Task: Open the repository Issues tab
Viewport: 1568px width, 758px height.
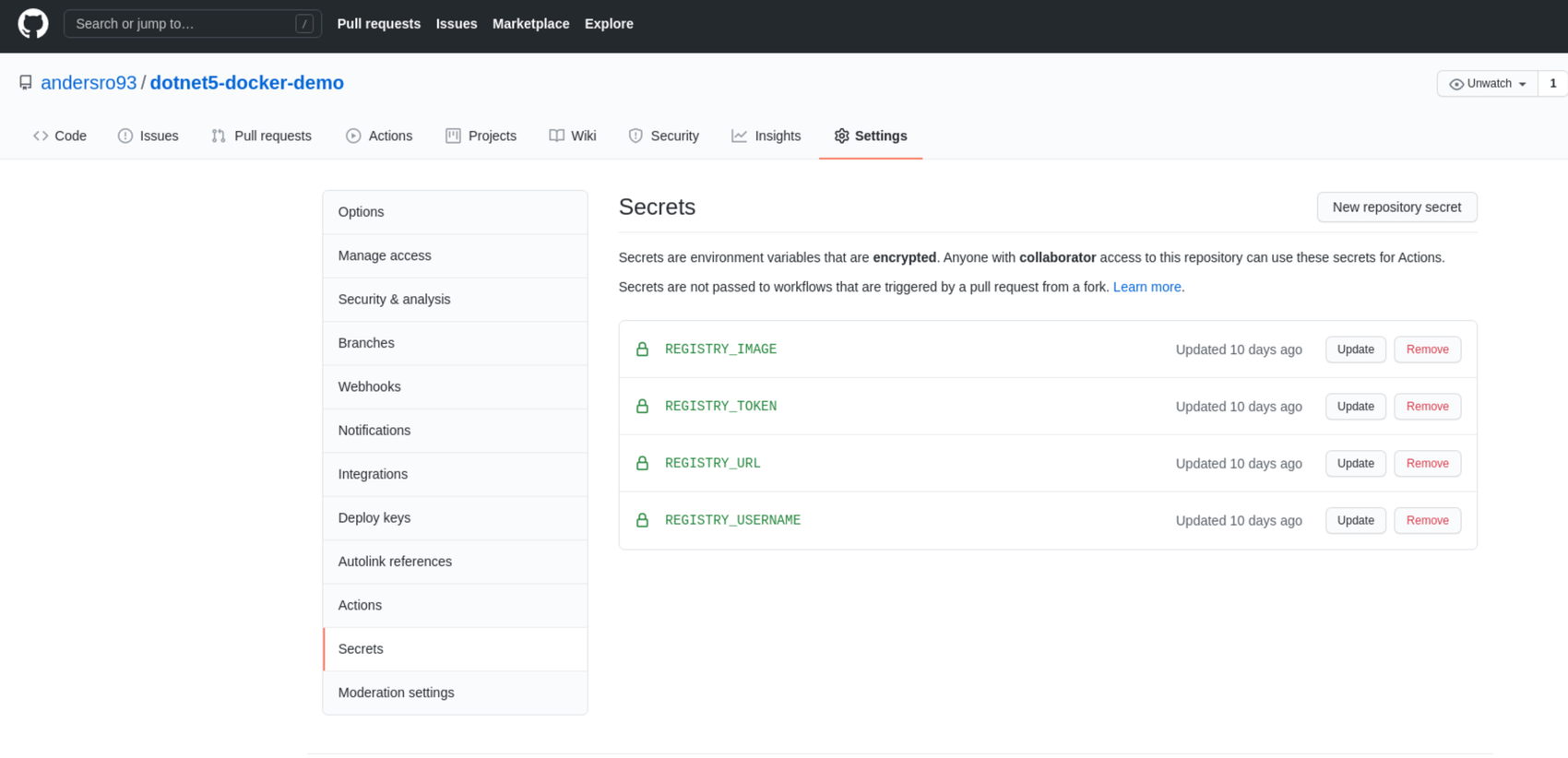Action: point(148,136)
